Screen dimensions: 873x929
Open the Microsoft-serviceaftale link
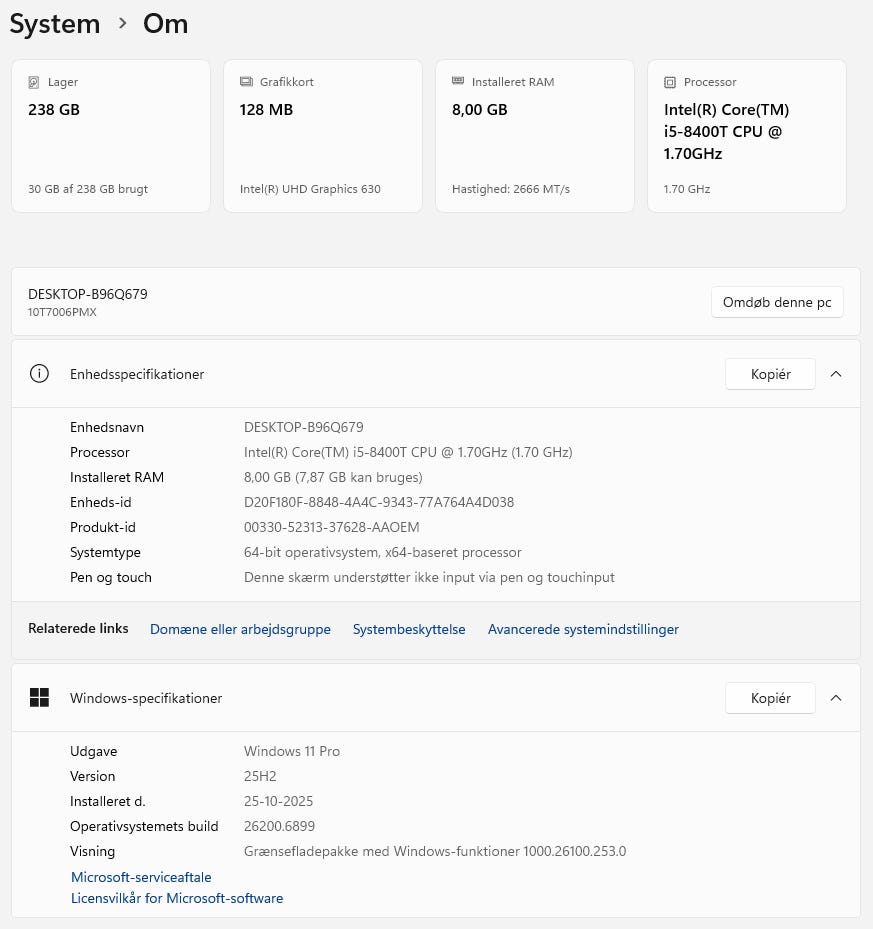(141, 877)
